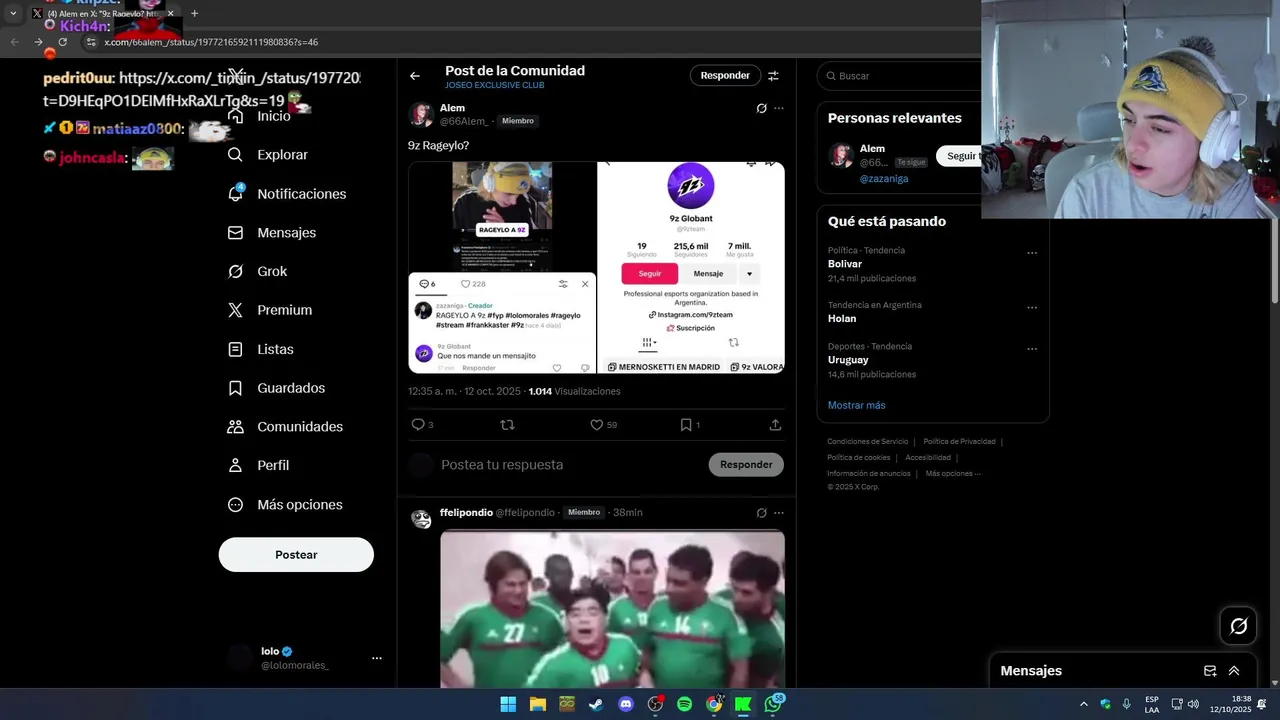Repost Alem's post with the repost icon
The width and height of the screenshot is (1280, 720).
tap(507, 425)
